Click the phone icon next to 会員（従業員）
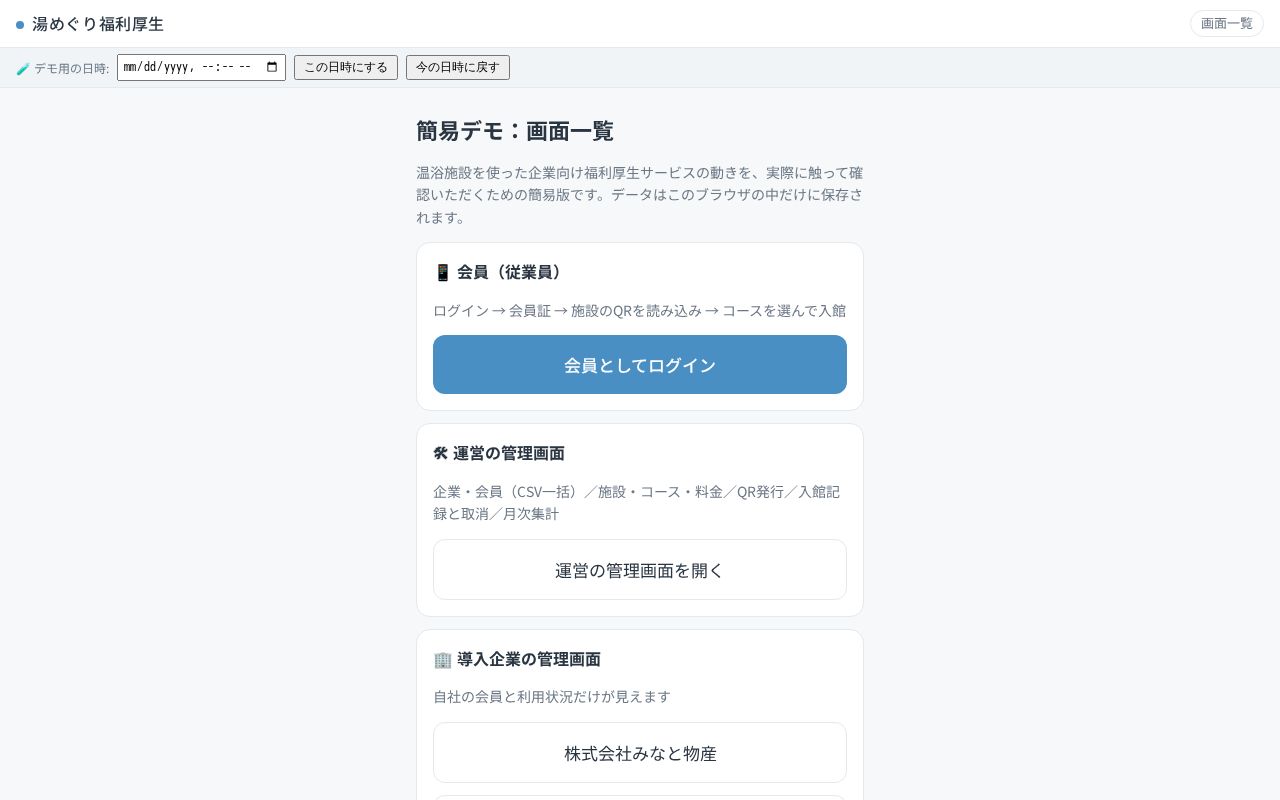The width and height of the screenshot is (1280, 800). point(442,272)
